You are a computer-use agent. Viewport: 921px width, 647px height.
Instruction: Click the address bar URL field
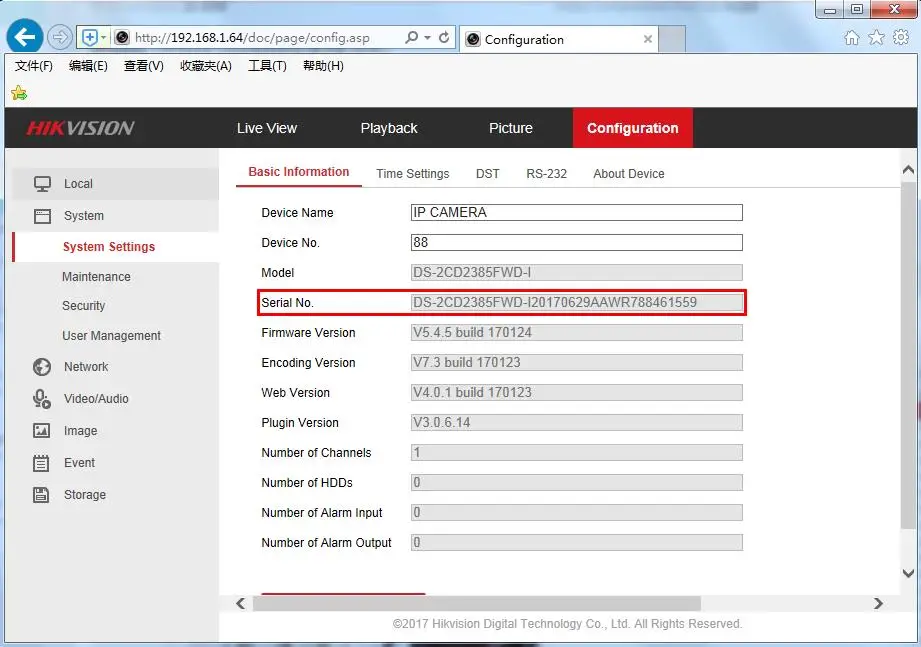pos(253,38)
